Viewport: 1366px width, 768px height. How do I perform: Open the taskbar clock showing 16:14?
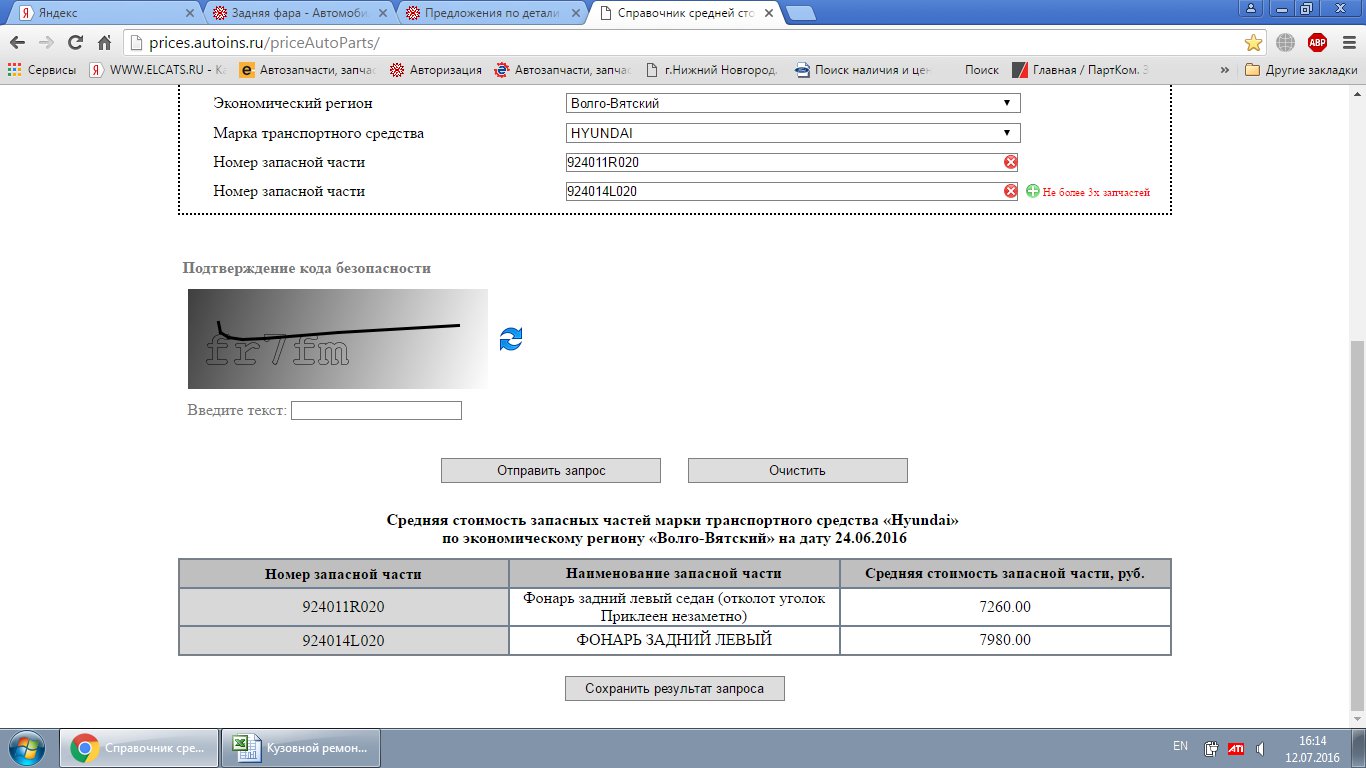tap(1312, 748)
